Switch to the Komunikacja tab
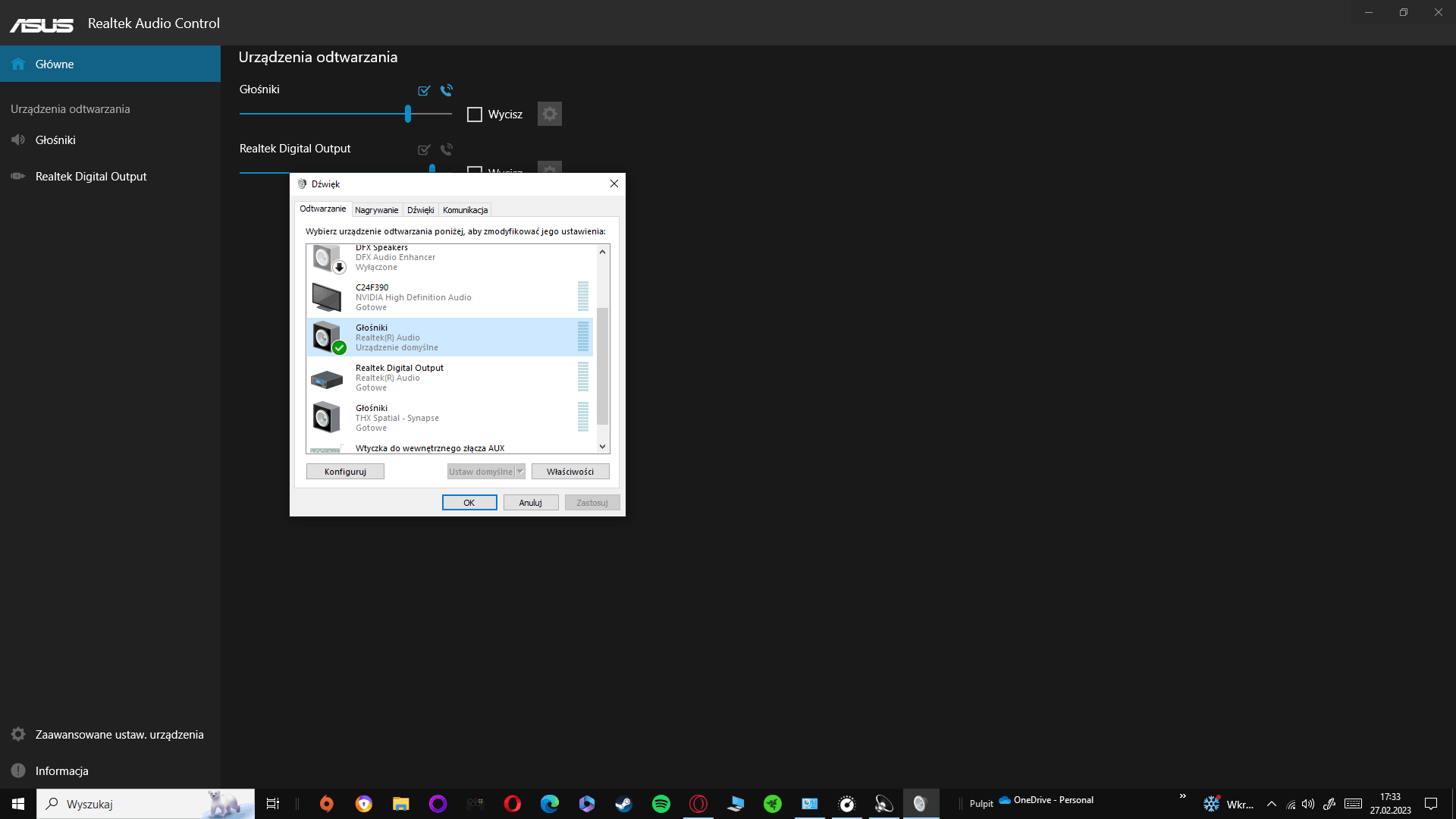 click(x=465, y=210)
